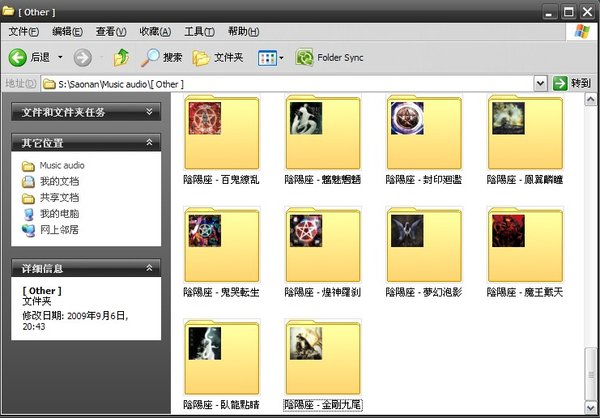
Task: Click the vertical scrollbar thumb
Action: [590, 374]
